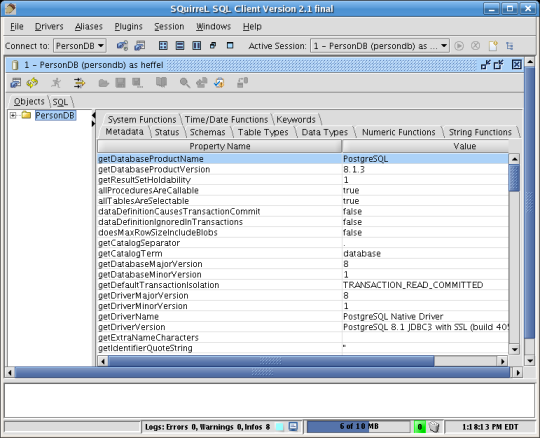Expand the PersonDB tree node

tap(13, 115)
